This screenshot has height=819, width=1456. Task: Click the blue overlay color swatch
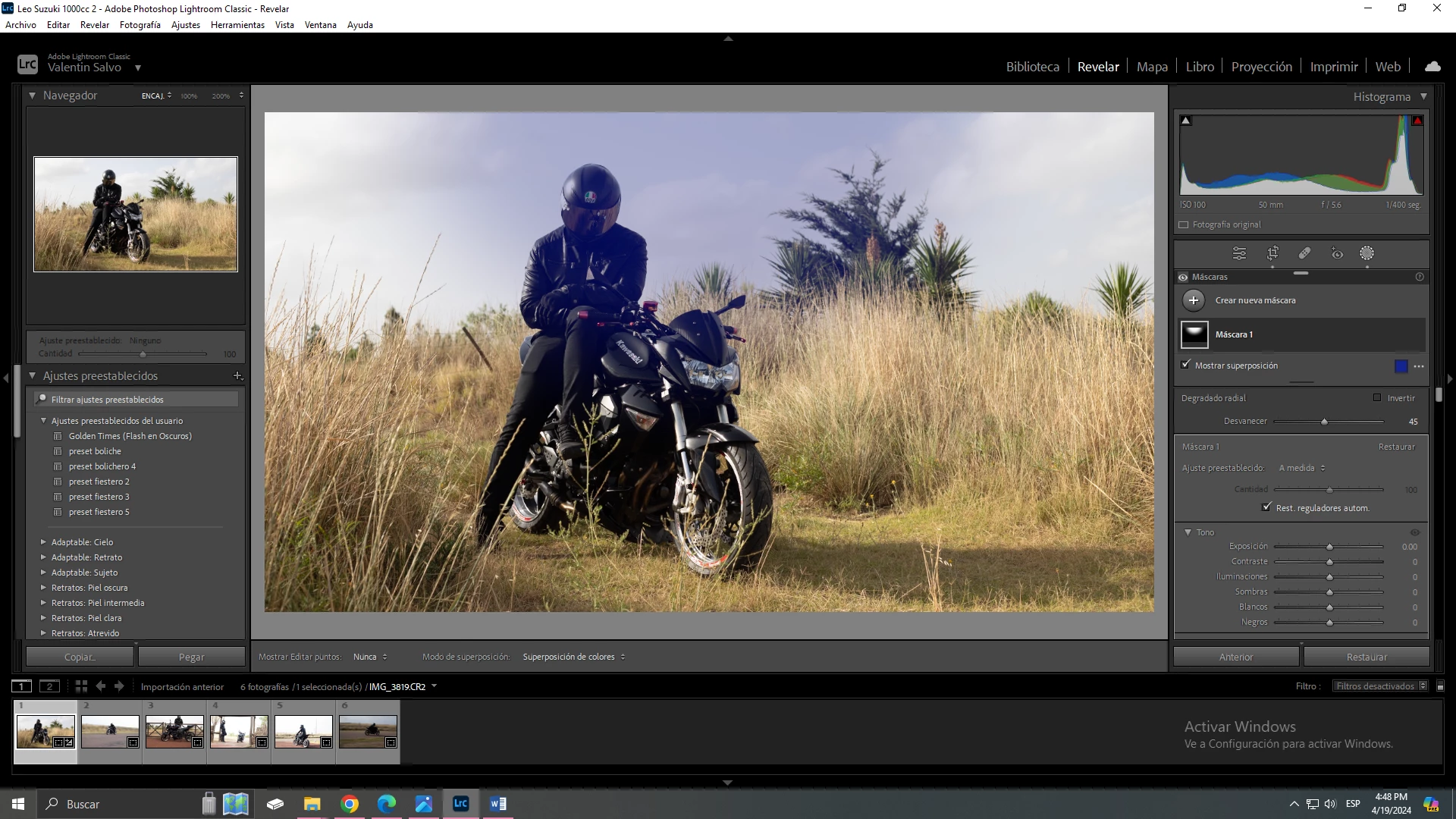(x=1401, y=366)
